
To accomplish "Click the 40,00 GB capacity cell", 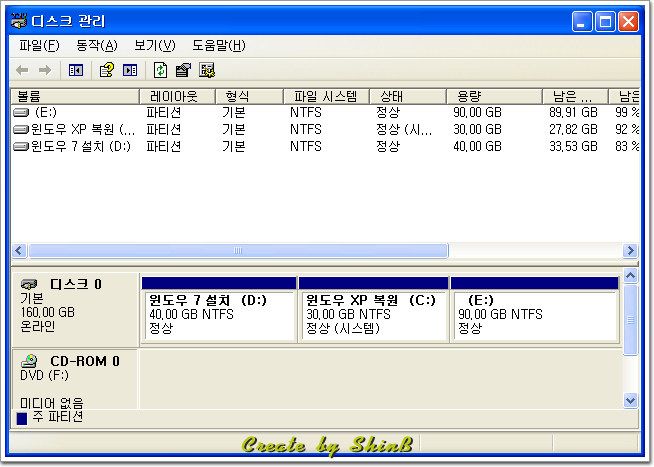I will (x=477, y=146).
